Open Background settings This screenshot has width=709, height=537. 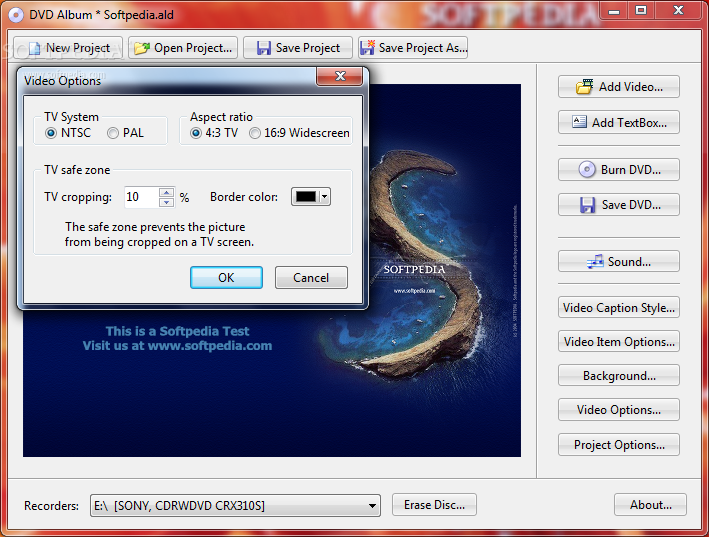coord(619,376)
